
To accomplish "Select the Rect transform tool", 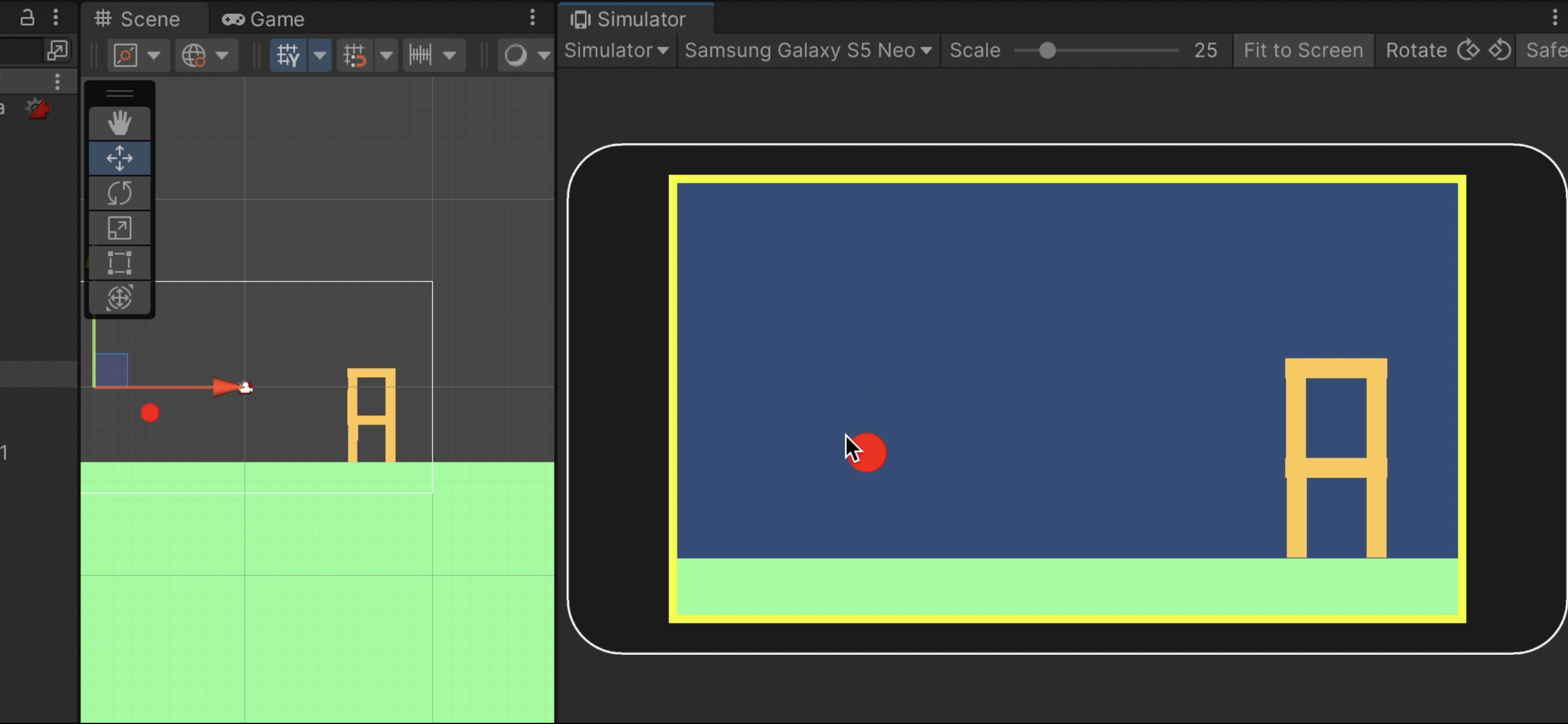I will click(119, 262).
